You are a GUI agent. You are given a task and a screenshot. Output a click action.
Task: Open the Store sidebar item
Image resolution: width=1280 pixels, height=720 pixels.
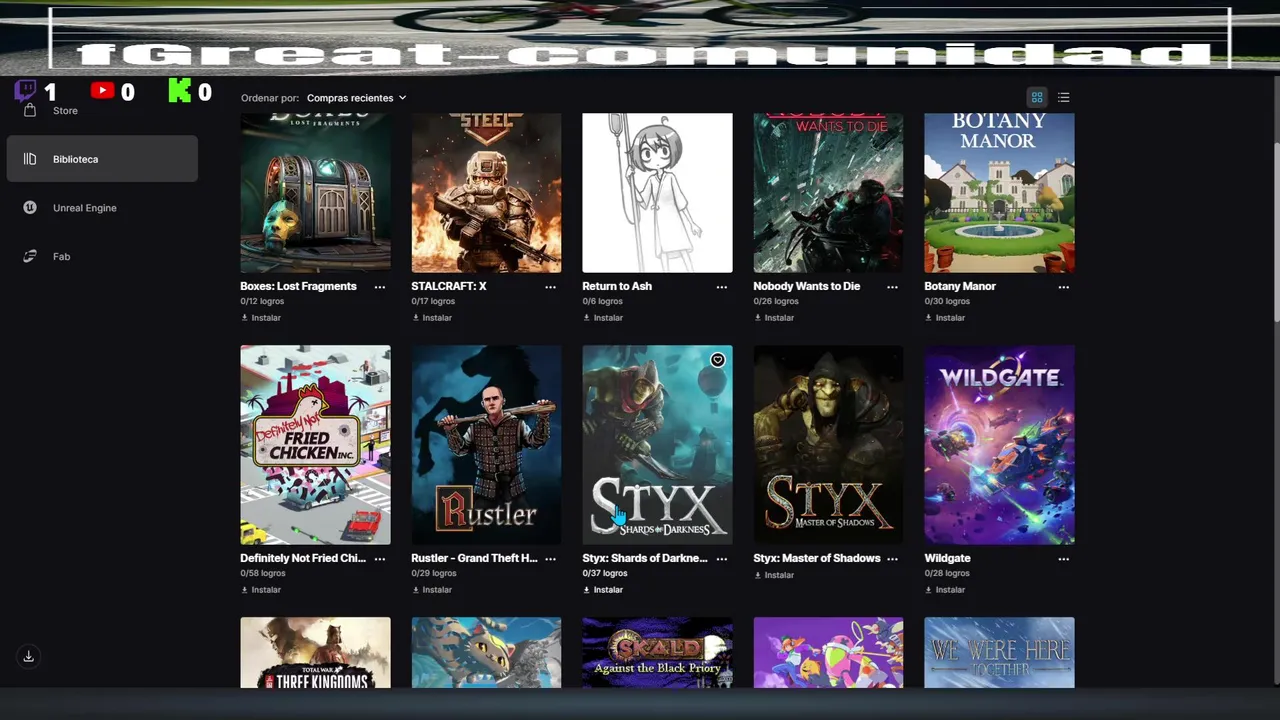pyautogui.click(x=102, y=110)
